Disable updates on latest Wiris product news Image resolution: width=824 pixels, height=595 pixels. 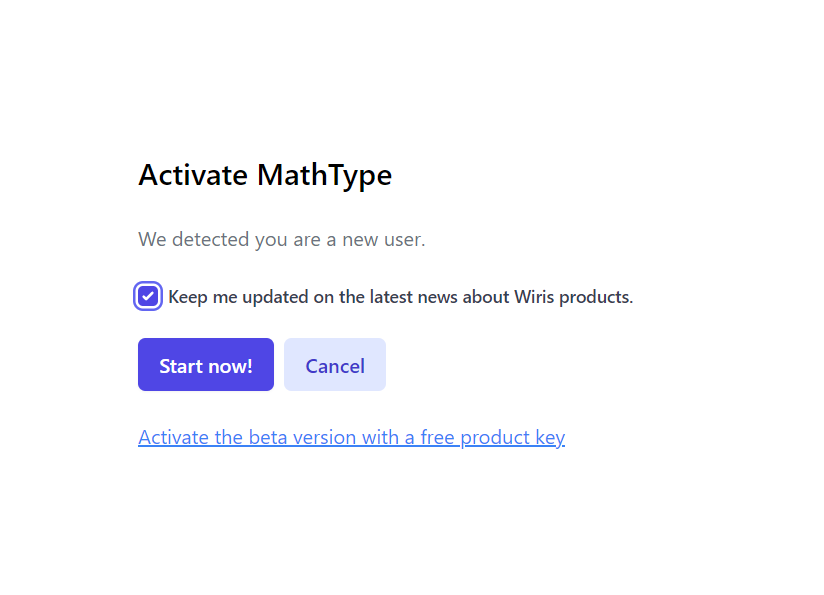point(148,296)
